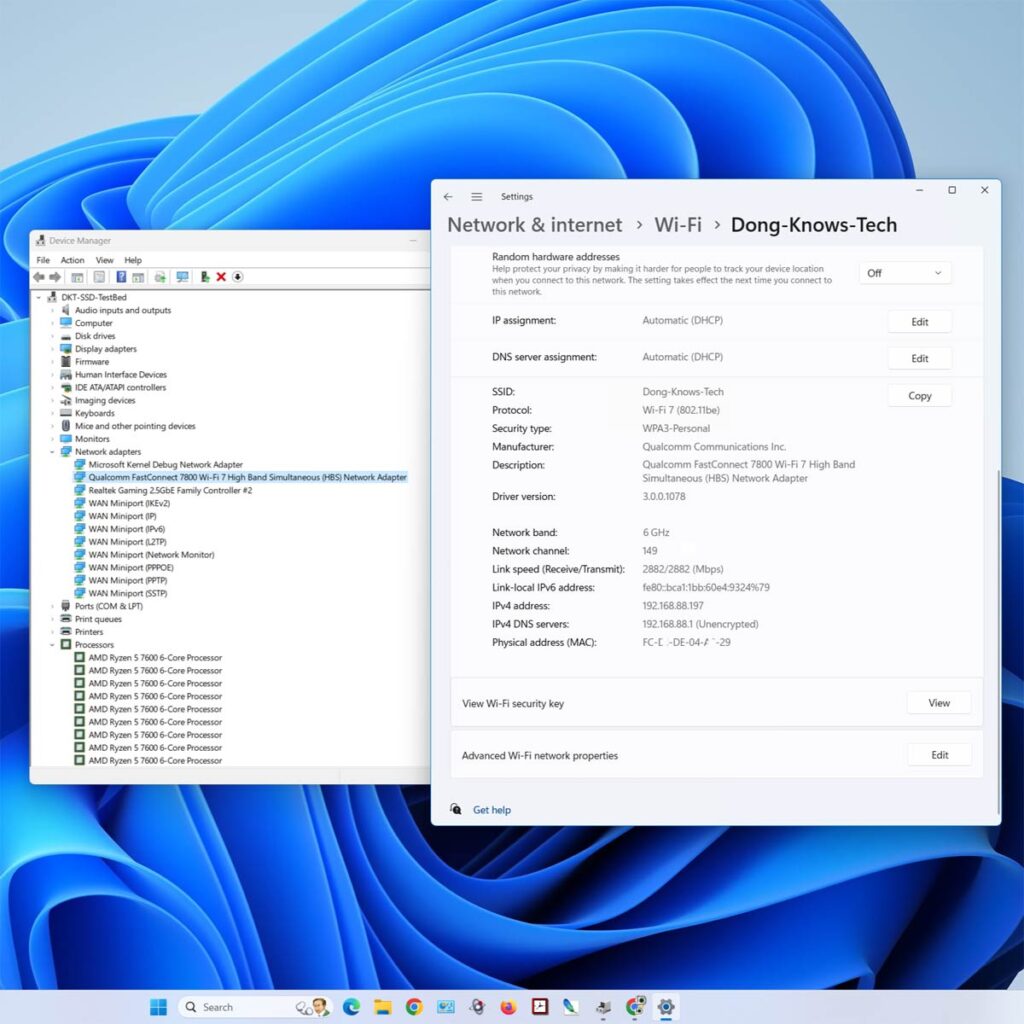This screenshot has width=1024, height=1024.
Task: Click the back arrow in Settings window
Action: [x=448, y=197]
